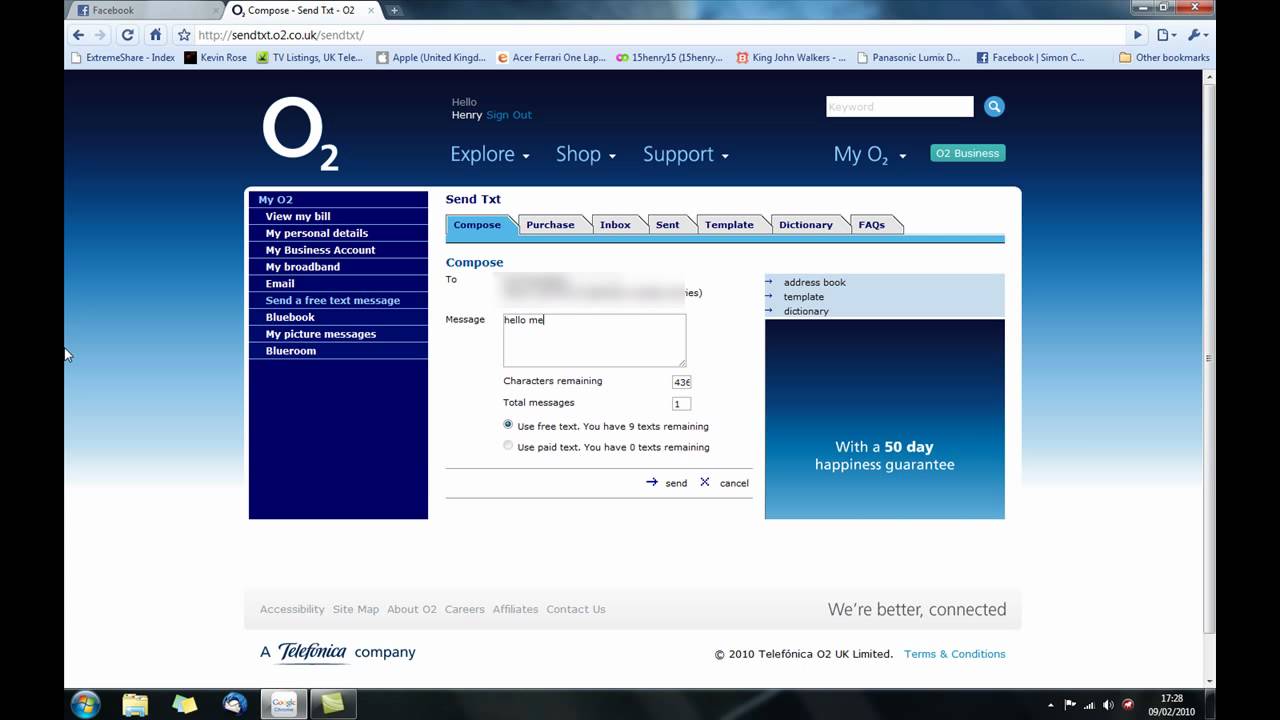1280x720 pixels.
Task: Bookmark page with the star icon
Action: 184,35
